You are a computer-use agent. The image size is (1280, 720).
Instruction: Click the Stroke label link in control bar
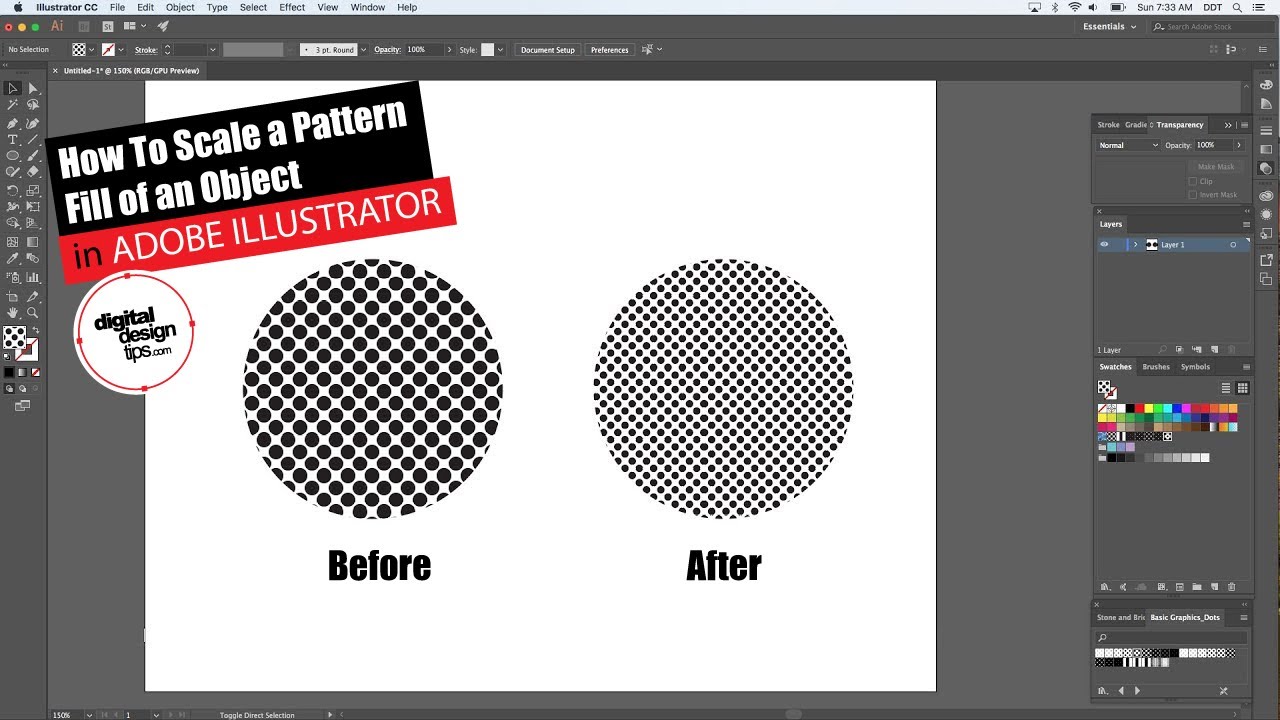click(x=146, y=49)
